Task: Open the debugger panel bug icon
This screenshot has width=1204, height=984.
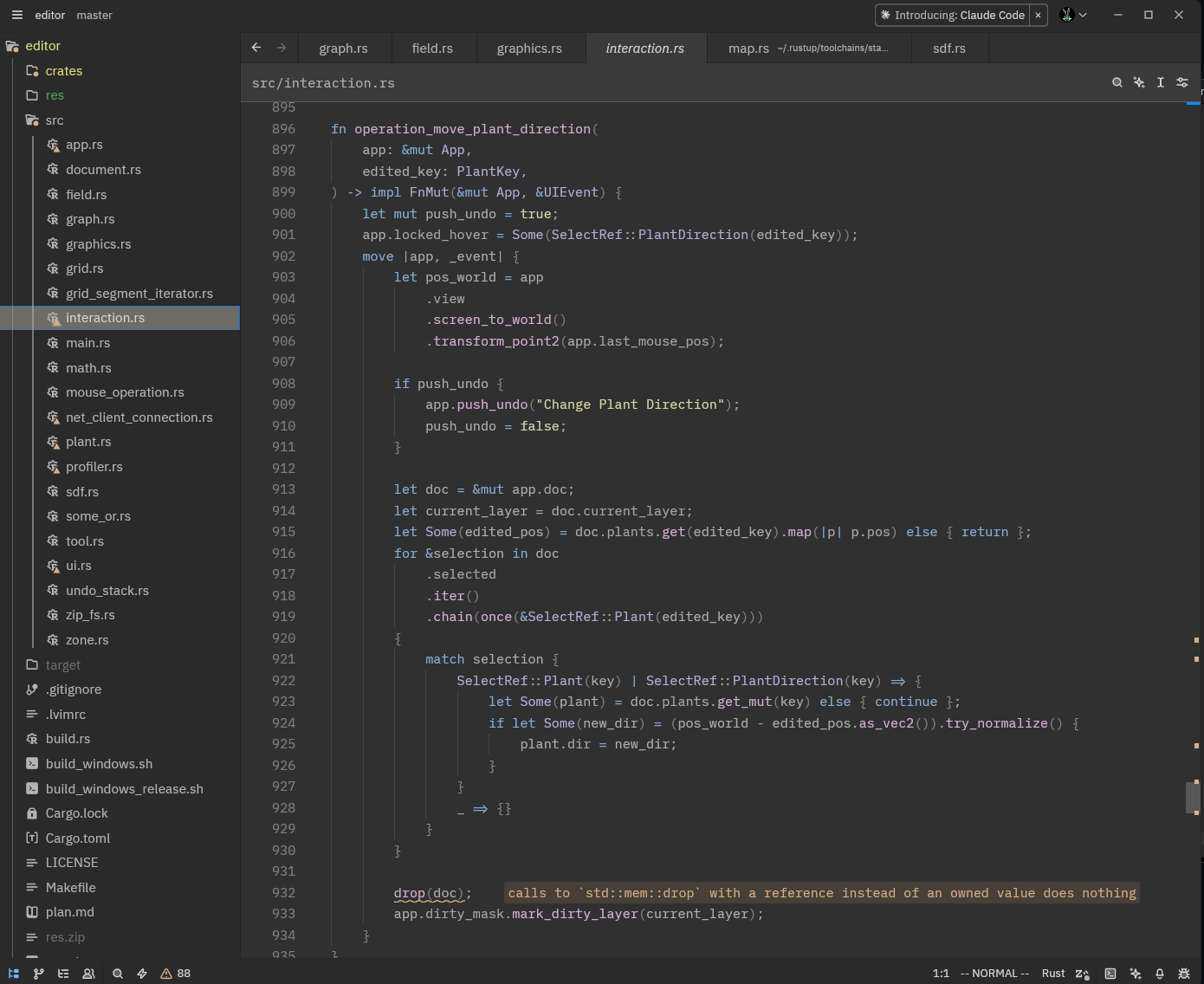Action: click(1184, 974)
